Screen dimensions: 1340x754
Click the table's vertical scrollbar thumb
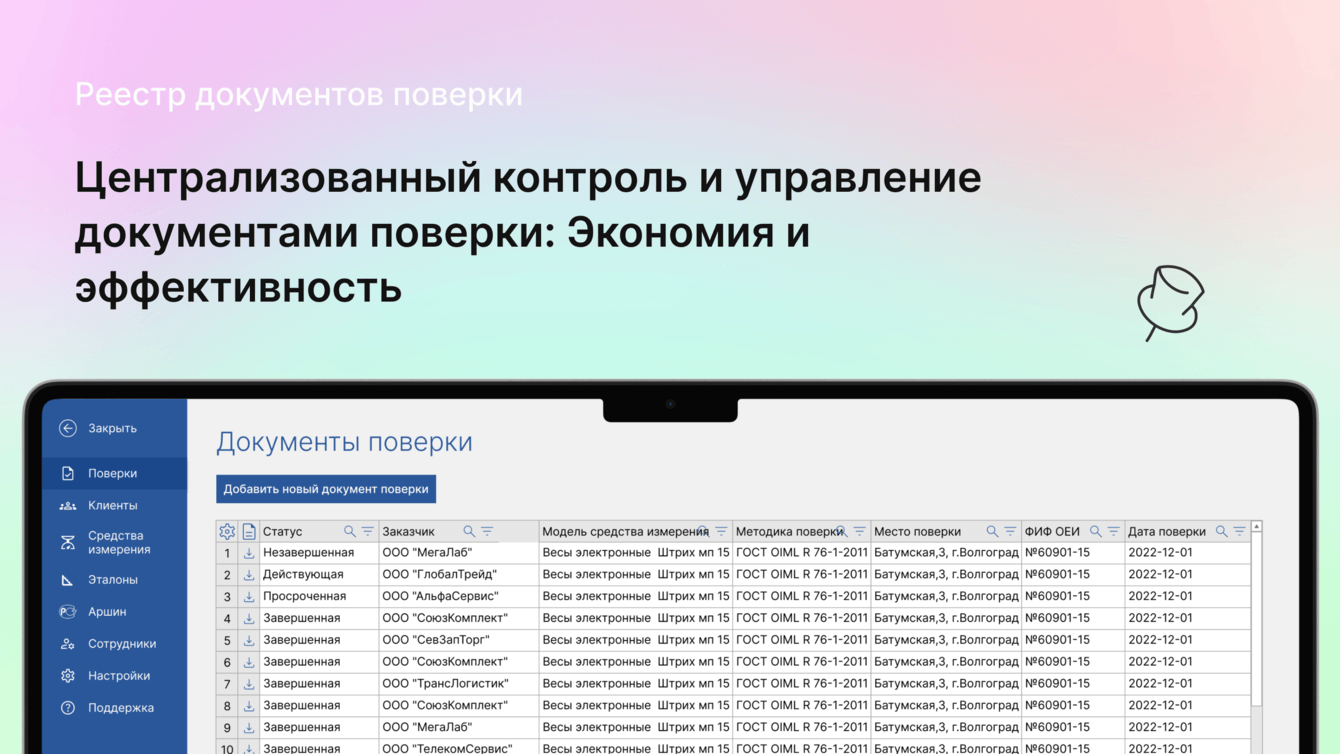[1257, 620]
